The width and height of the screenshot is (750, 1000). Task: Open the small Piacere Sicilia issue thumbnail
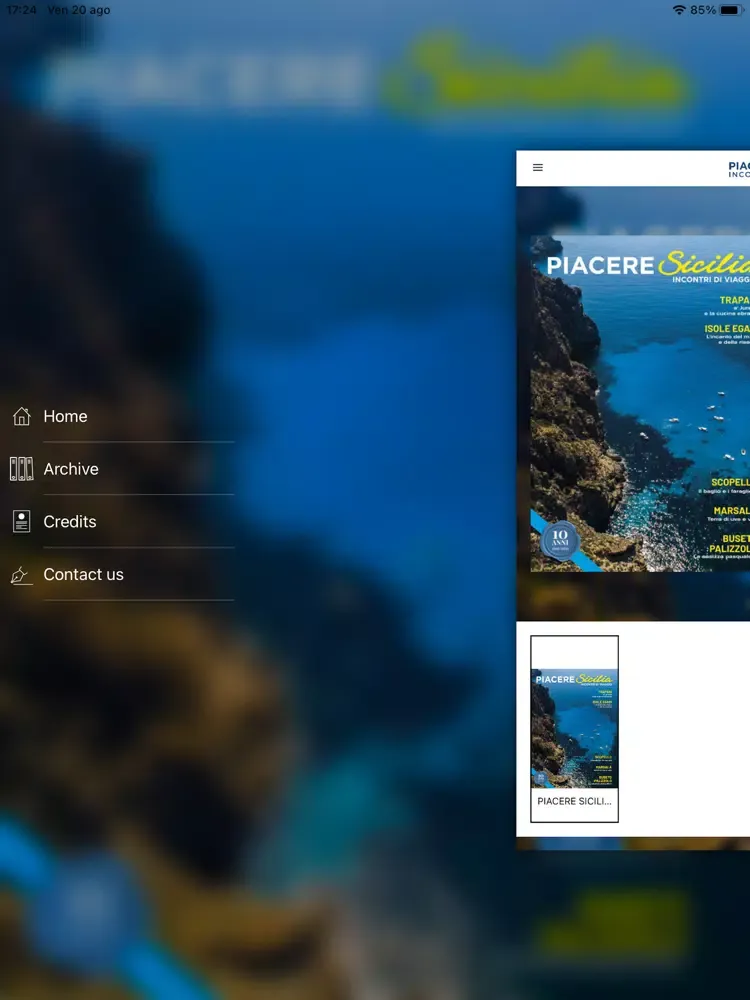pyautogui.click(x=575, y=728)
